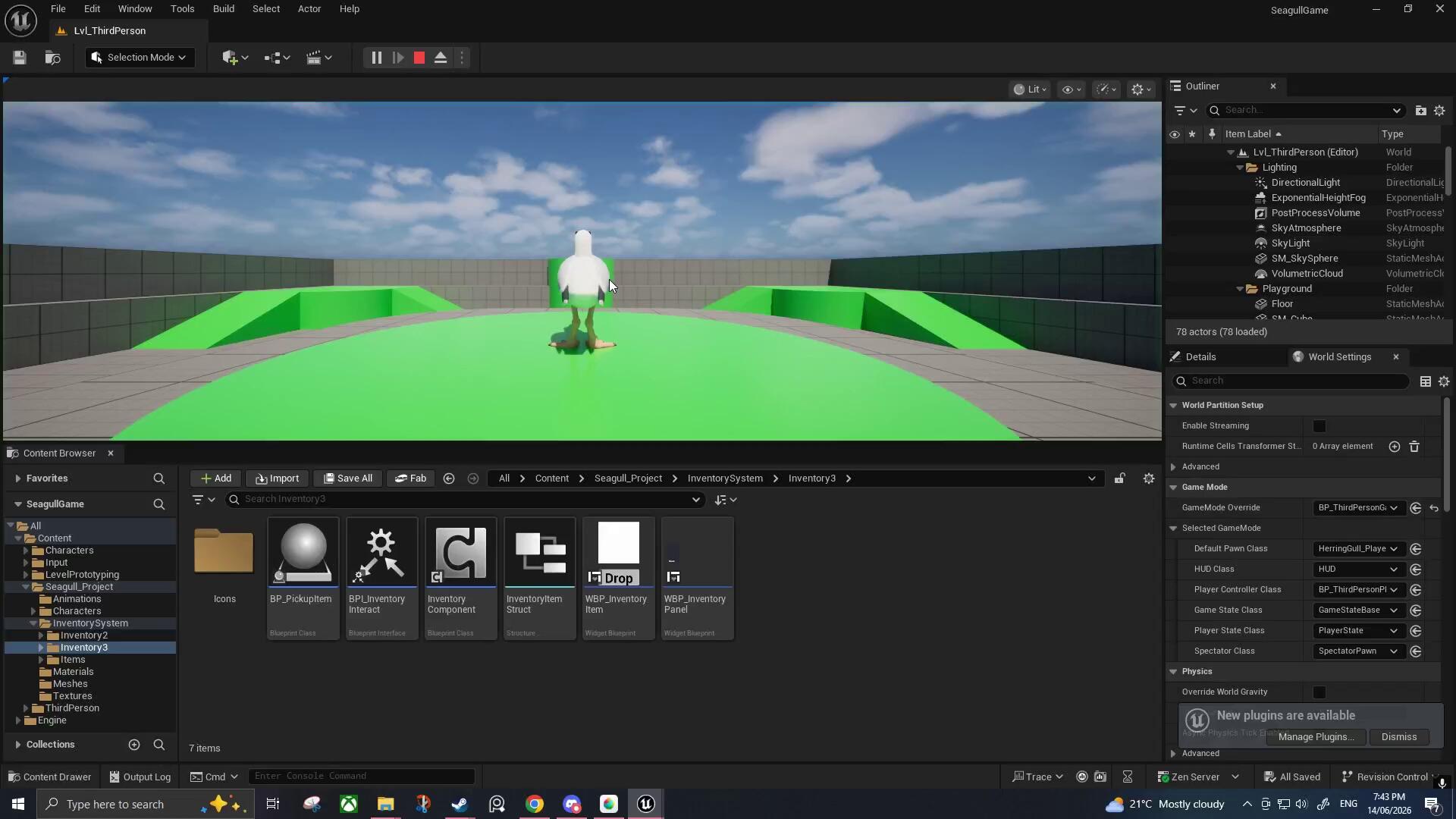Open the Build menu
This screenshot has width=1456, height=819.
[224, 9]
